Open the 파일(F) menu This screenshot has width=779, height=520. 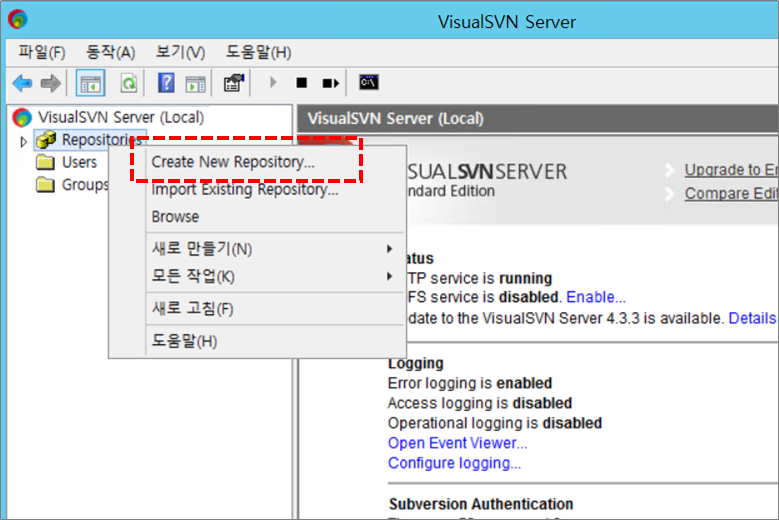pos(42,52)
